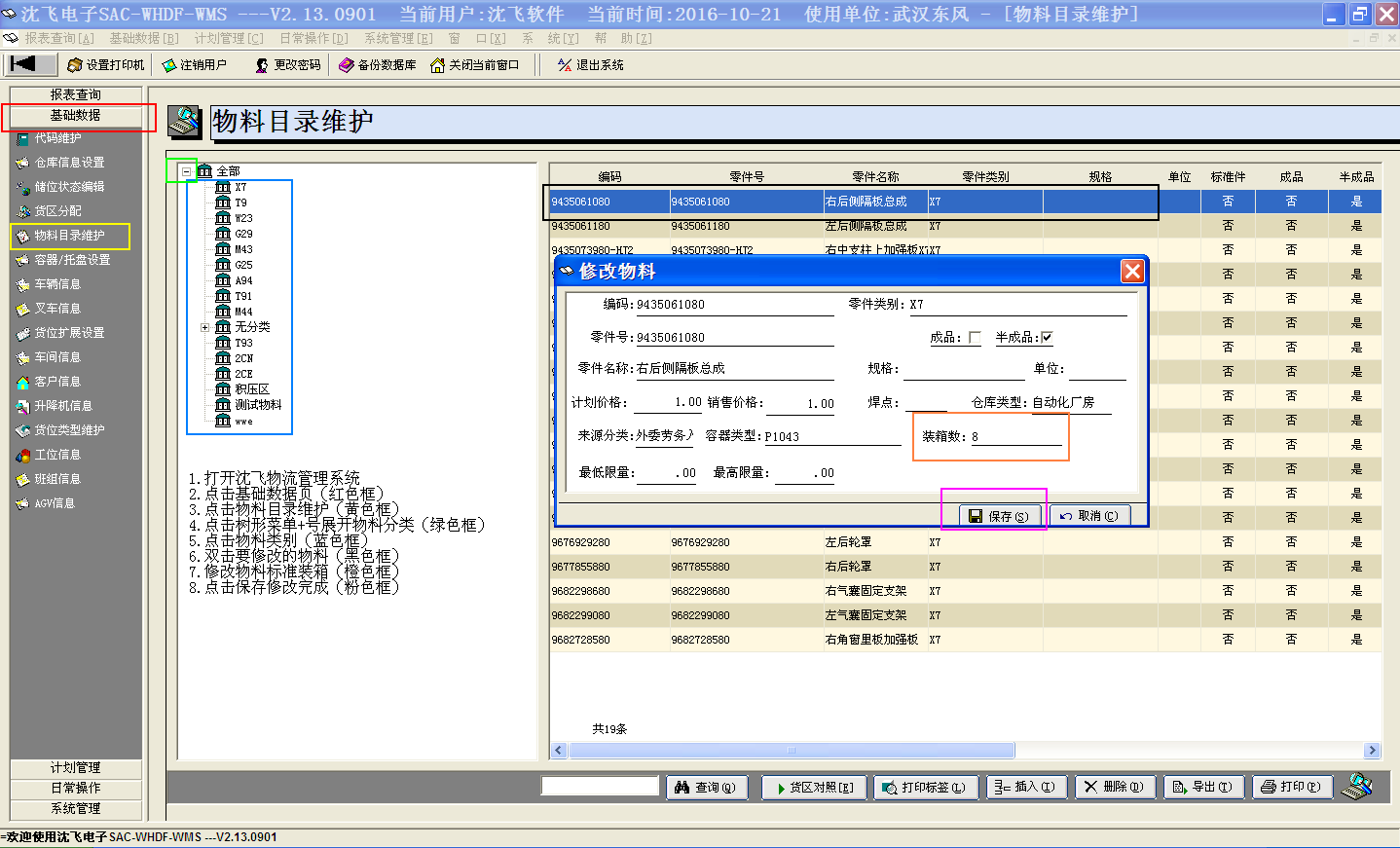Collapse the 全部 tree root node
Viewport: 1400px width, 848px height.
point(186,171)
